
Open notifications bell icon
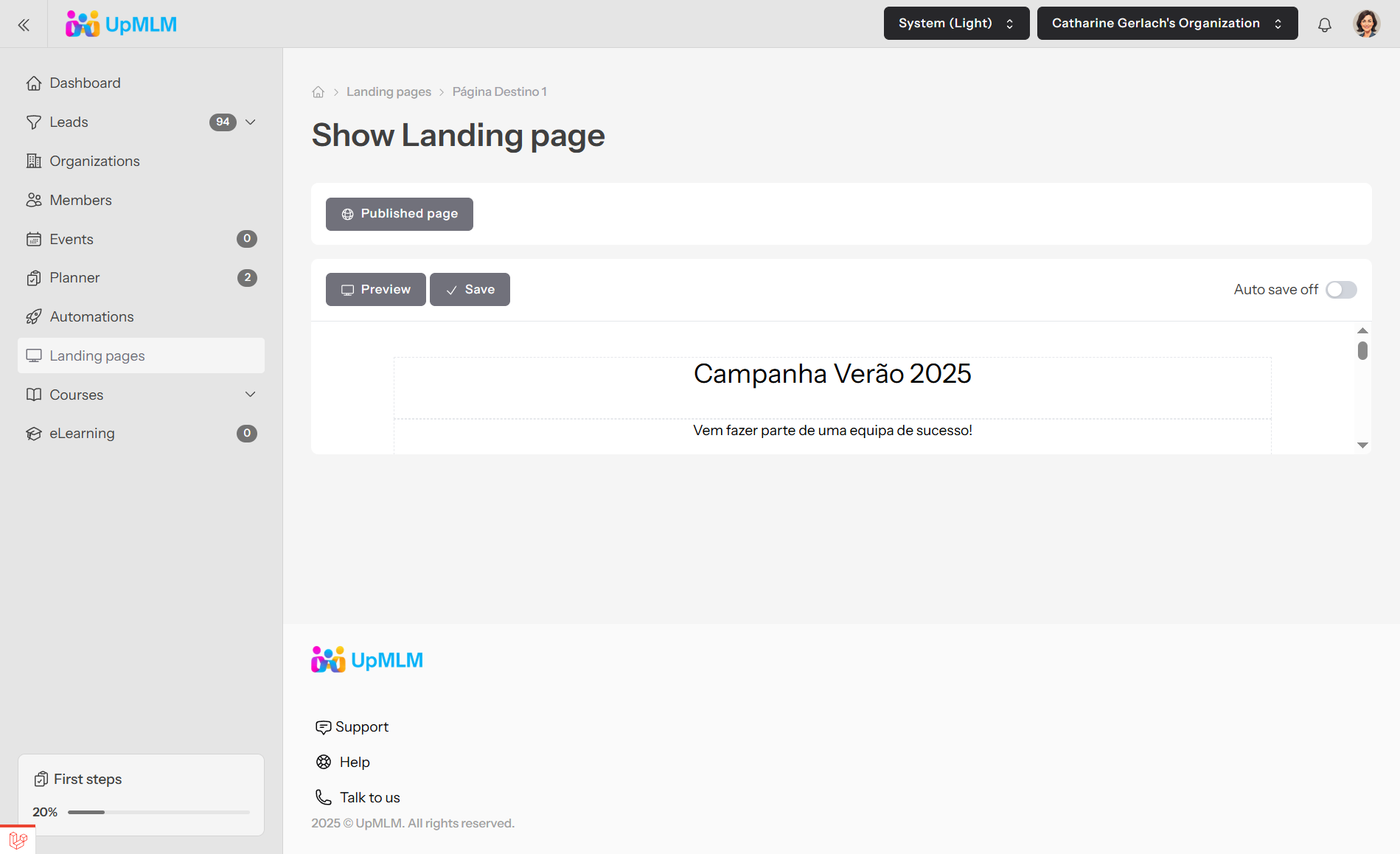coord(1324,25)
